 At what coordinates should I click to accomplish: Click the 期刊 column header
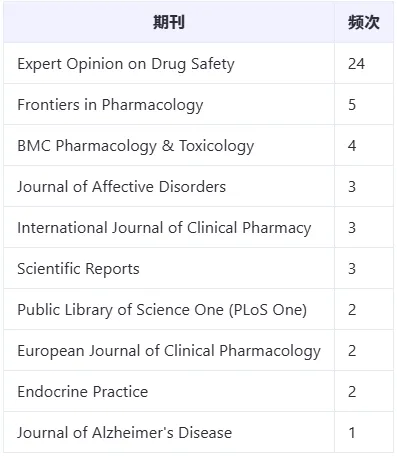point(169,22)
